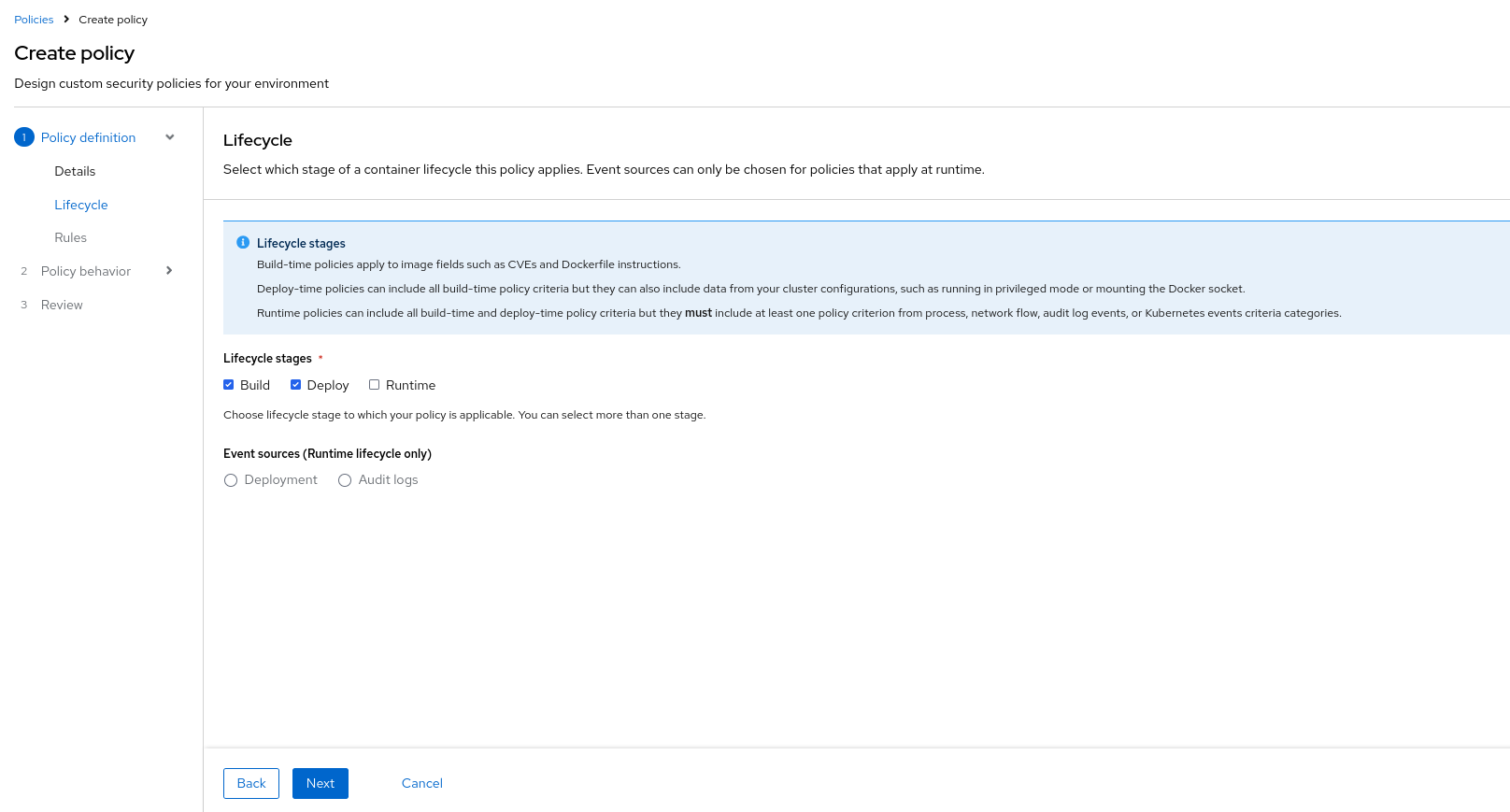Viewport: 1510px width, 812px height.
Task: Uncheck the Deploy lifecycle stage checkbox
Action: coord(296,385)
